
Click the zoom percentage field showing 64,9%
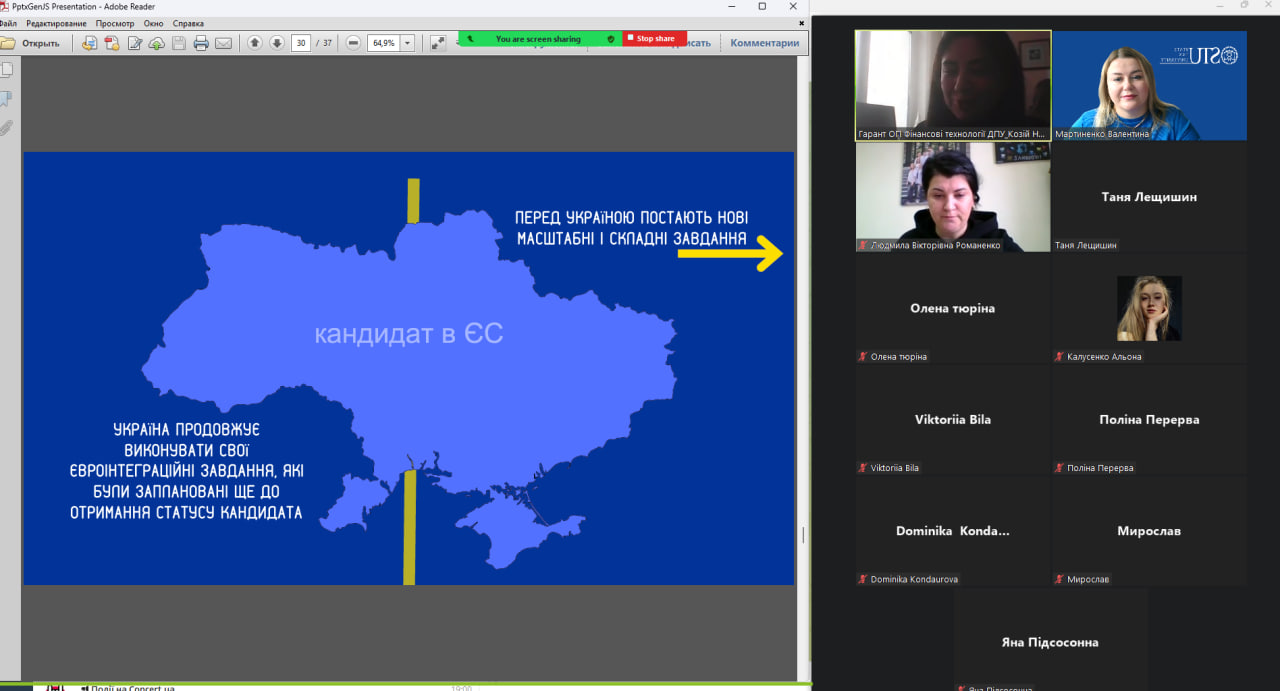tap(383, 43)
